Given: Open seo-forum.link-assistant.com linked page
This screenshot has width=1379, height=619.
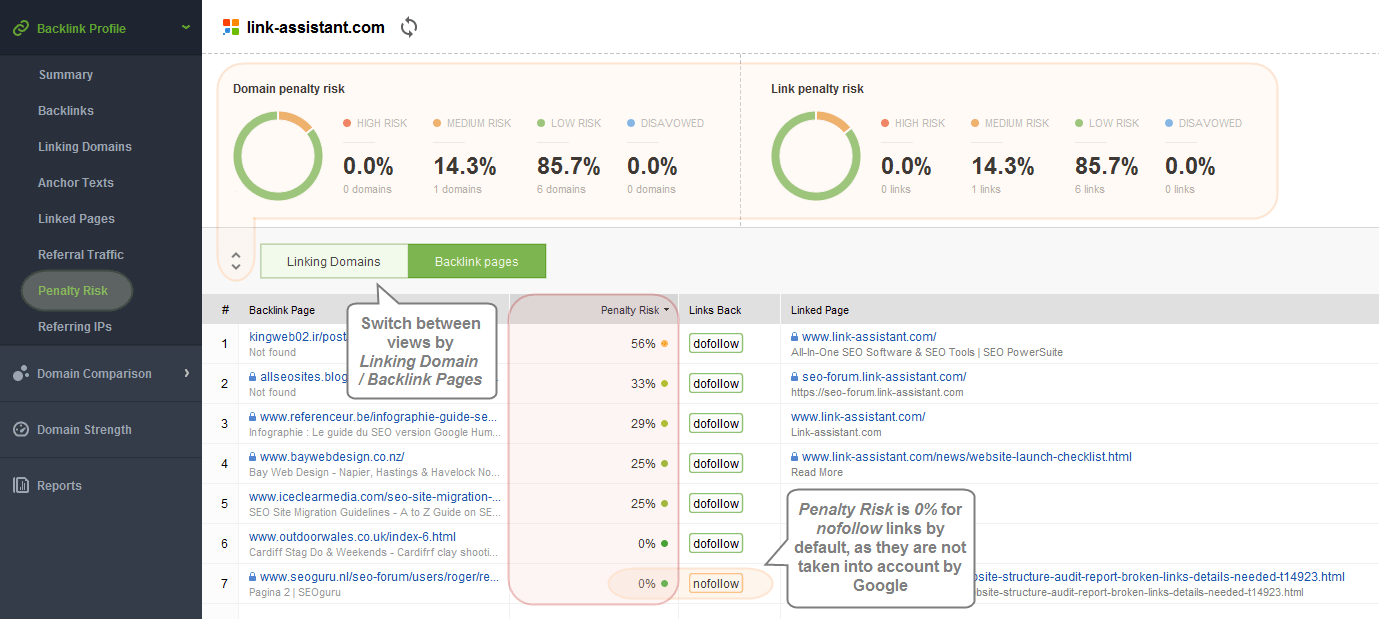Looking at the screenshot, I should pos(884,377).
